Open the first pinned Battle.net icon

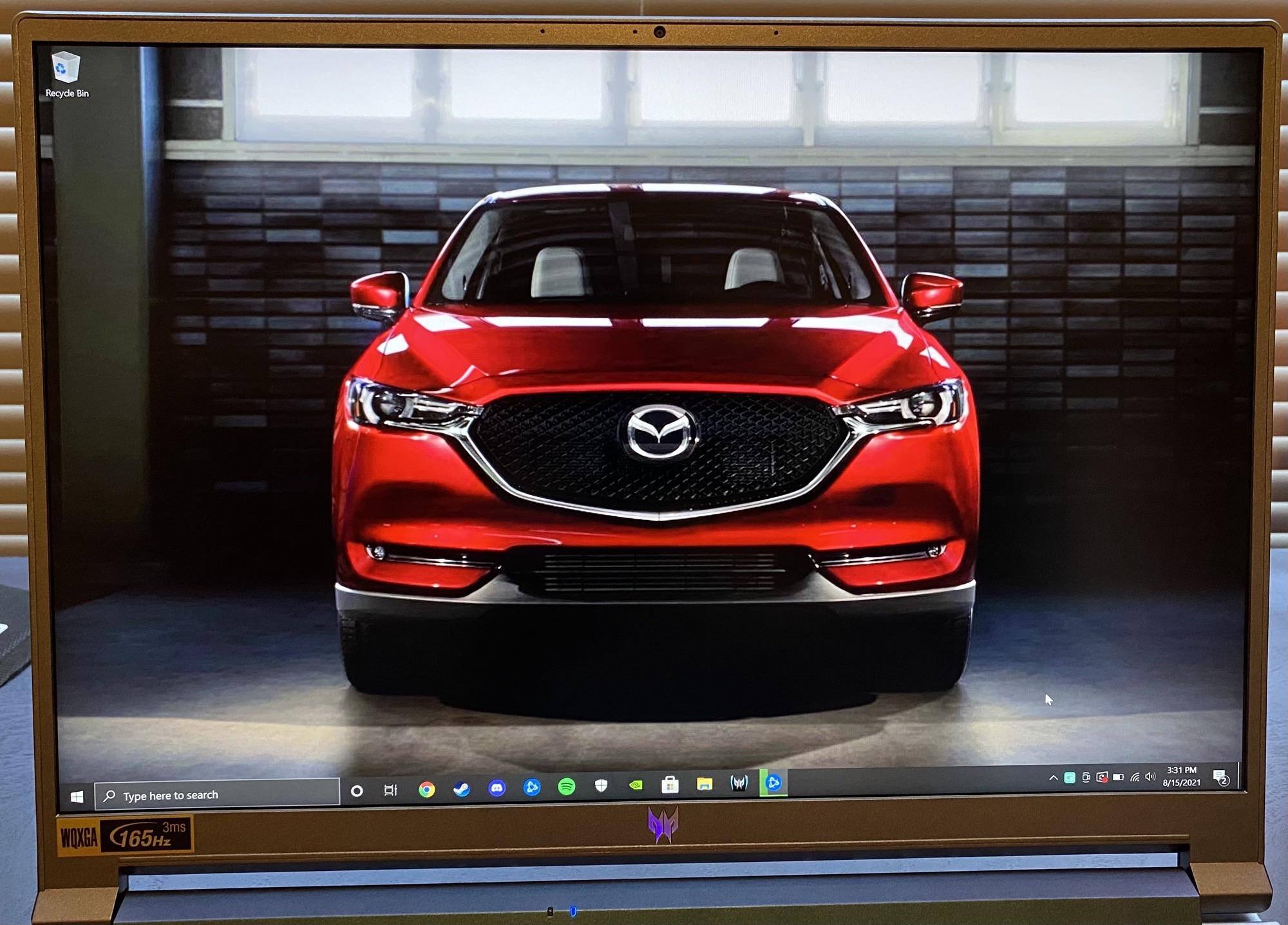tap(531, 787)
